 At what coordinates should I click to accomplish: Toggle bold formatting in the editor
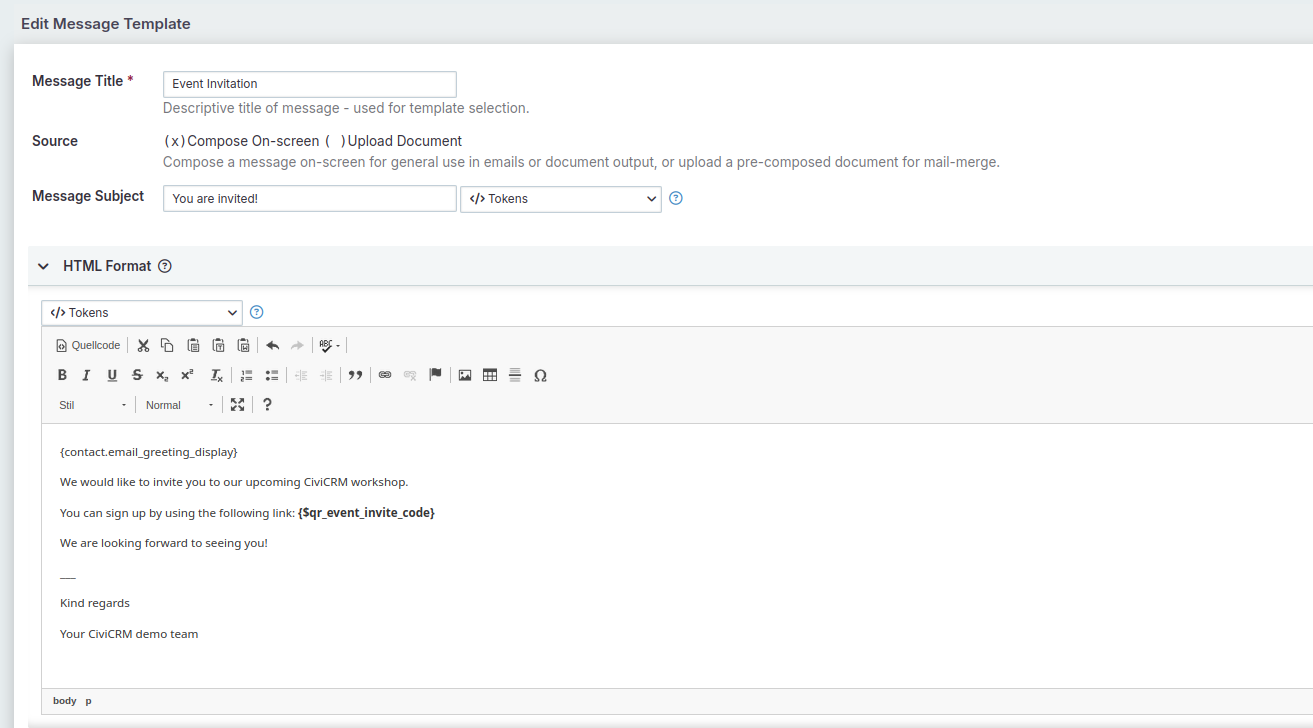click(62, 376)
